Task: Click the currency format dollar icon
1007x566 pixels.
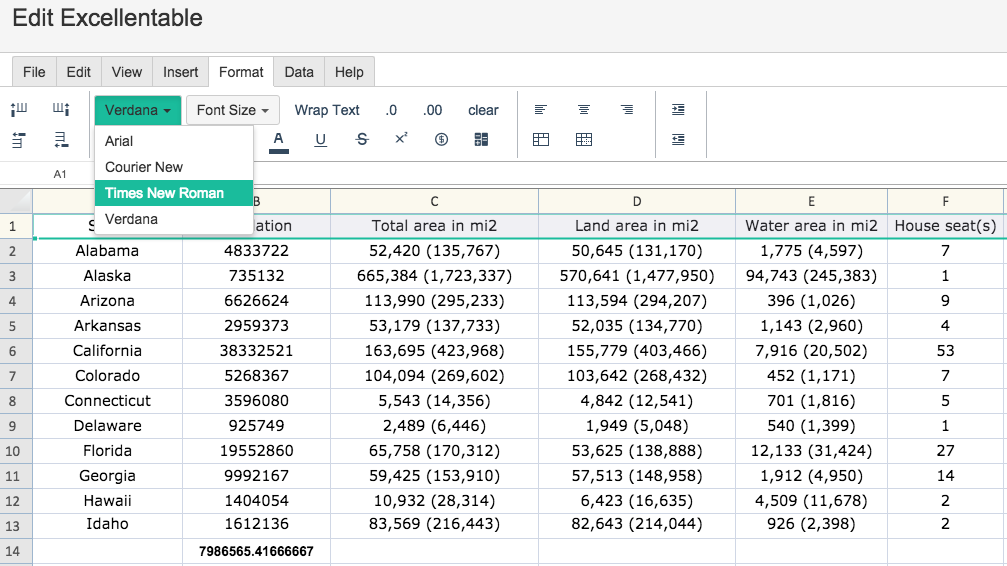Action: (x=441, y=140)
